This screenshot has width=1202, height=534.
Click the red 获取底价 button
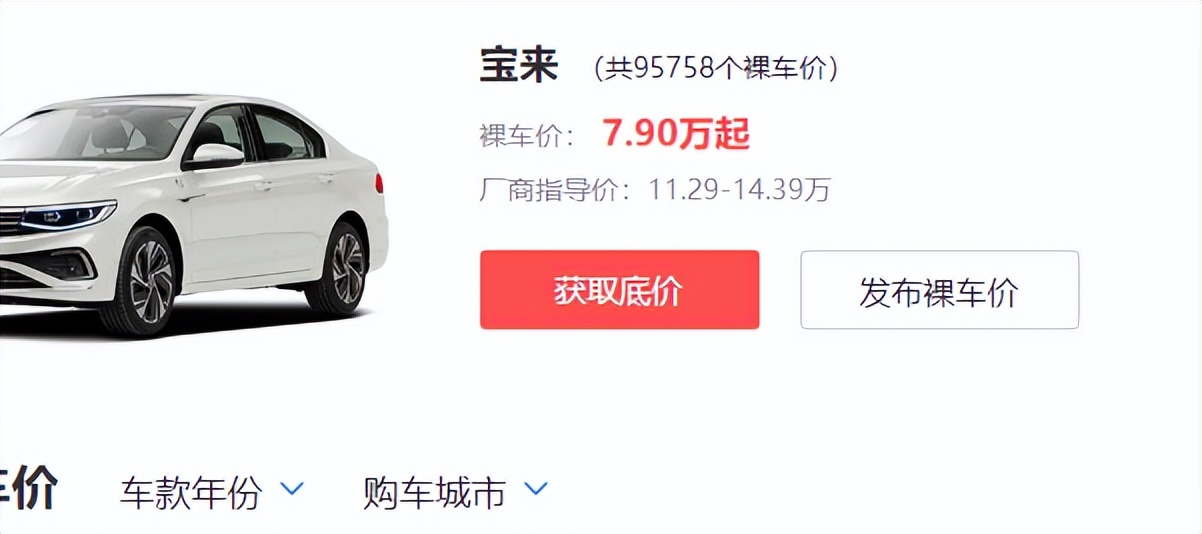coord(619,290)
